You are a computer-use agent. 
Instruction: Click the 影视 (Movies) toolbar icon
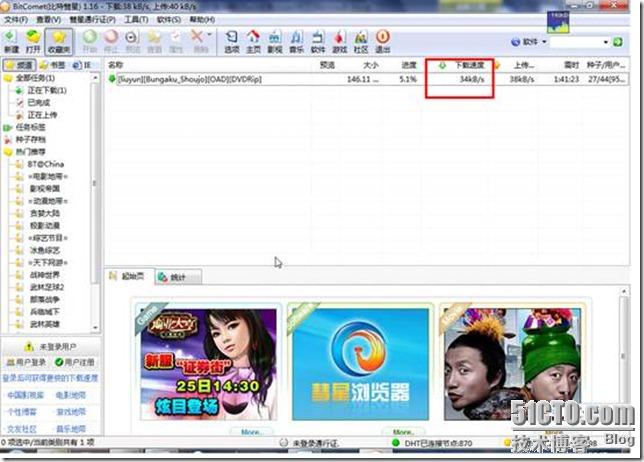[275, 41]
